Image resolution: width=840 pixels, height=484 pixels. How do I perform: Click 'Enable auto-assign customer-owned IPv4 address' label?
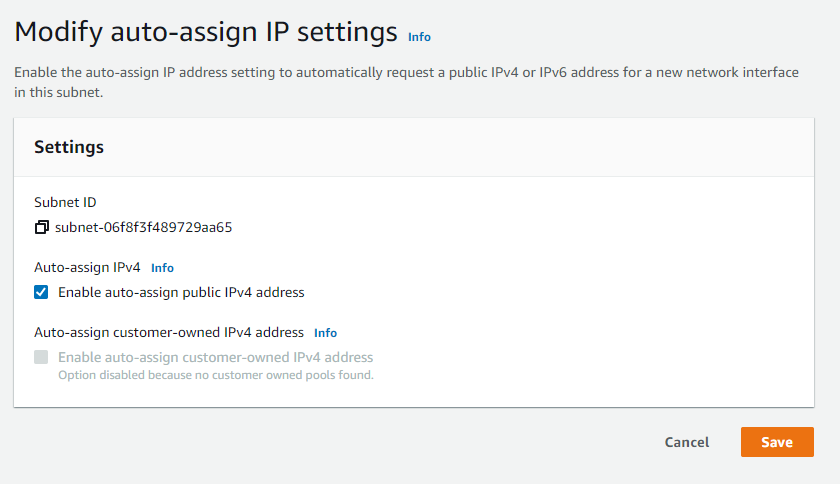click(x=215, y=357)
